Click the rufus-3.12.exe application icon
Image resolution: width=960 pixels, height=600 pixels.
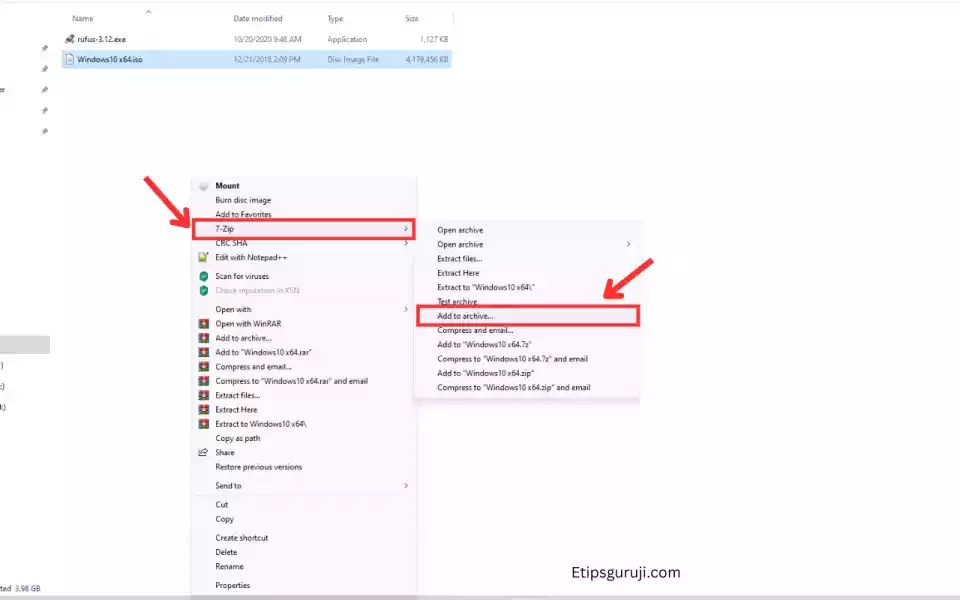(68, 39)
